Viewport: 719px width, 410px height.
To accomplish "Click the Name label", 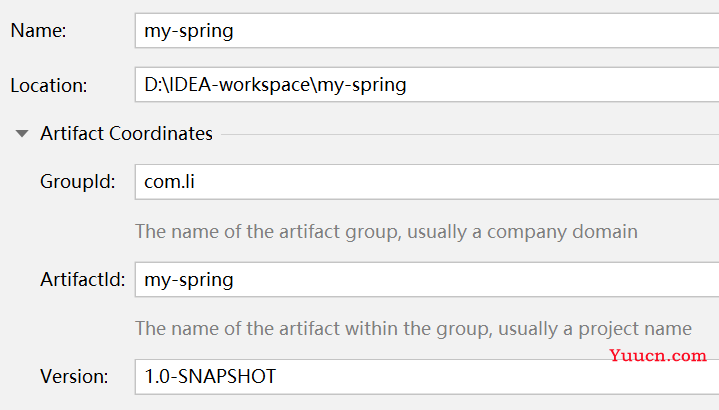I will [38, 31].
